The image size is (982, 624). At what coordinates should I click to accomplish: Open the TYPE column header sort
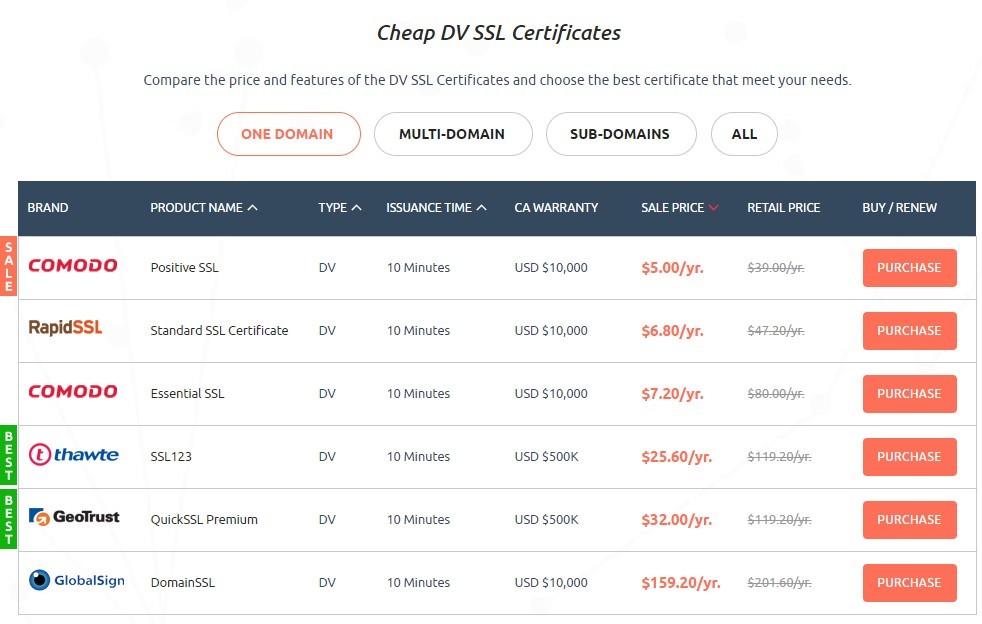click(x=356, y=207)
